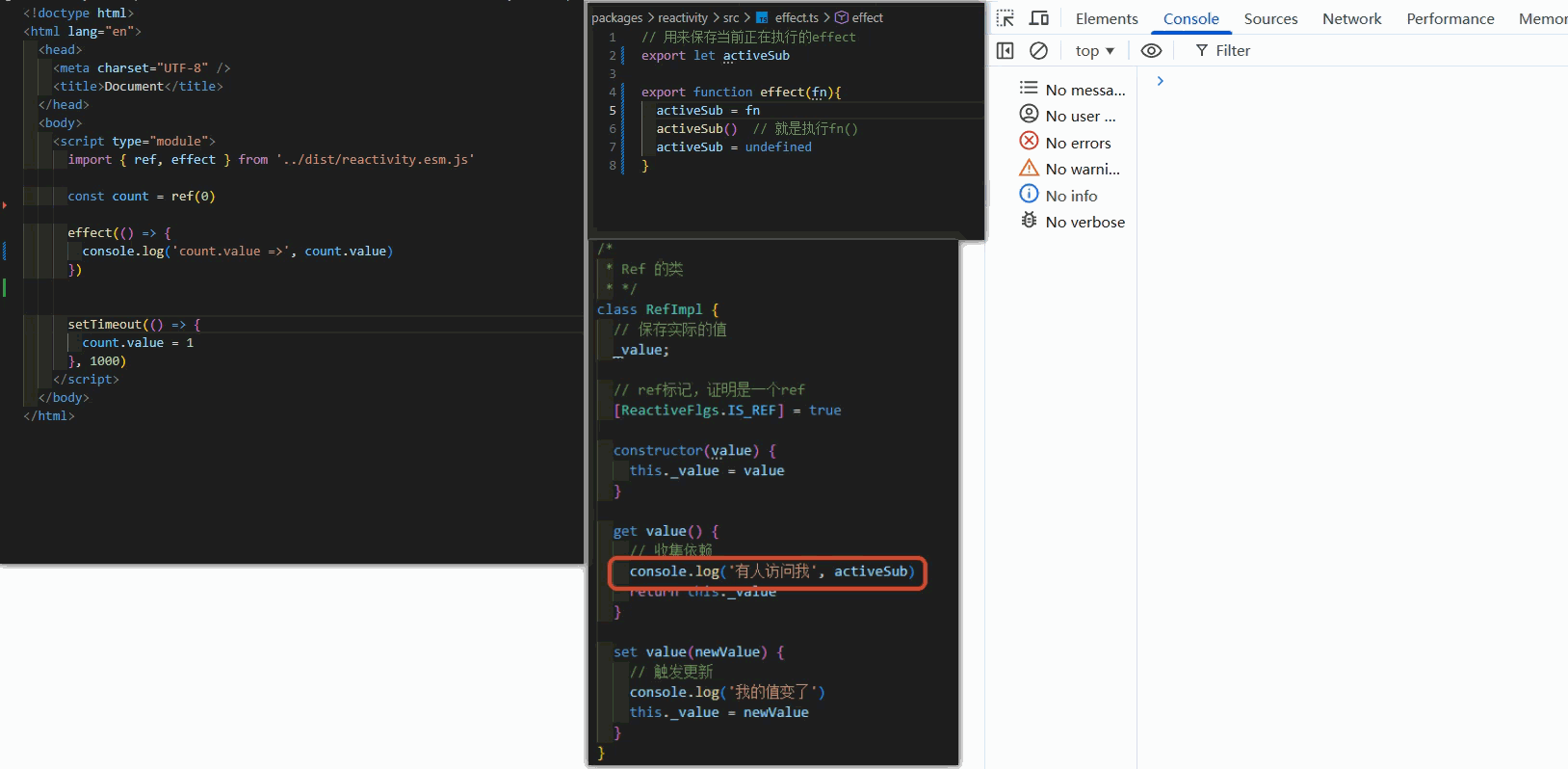Open the Performance tab
1568x769 pixels.
point(1450,18)
